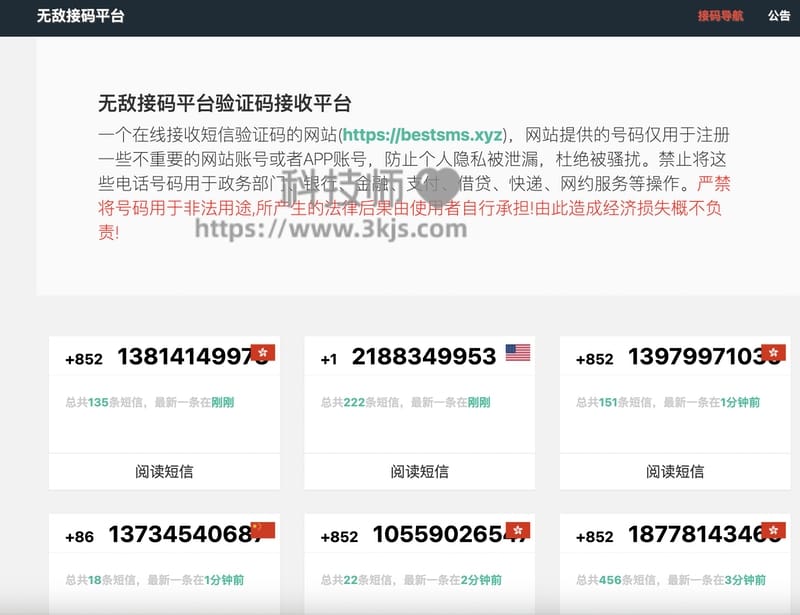Click the US flag on number 2188349953
Viewport: 800px width, 615px height.
click(518, 353)
